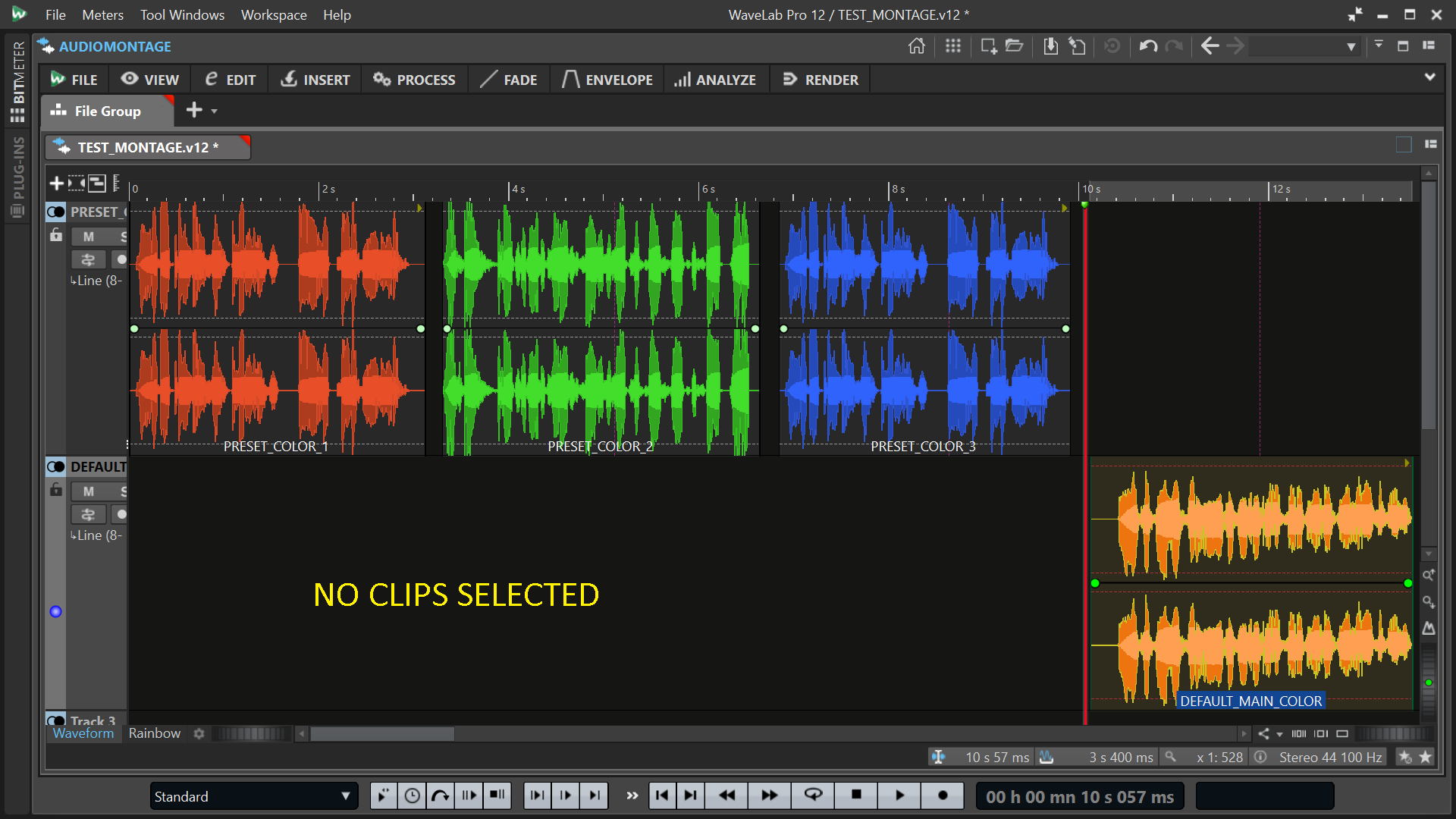The height and width of the screenshot is (819, 1456).
Task: Click the Undo arrow icon
Action: pos(1148,46)
